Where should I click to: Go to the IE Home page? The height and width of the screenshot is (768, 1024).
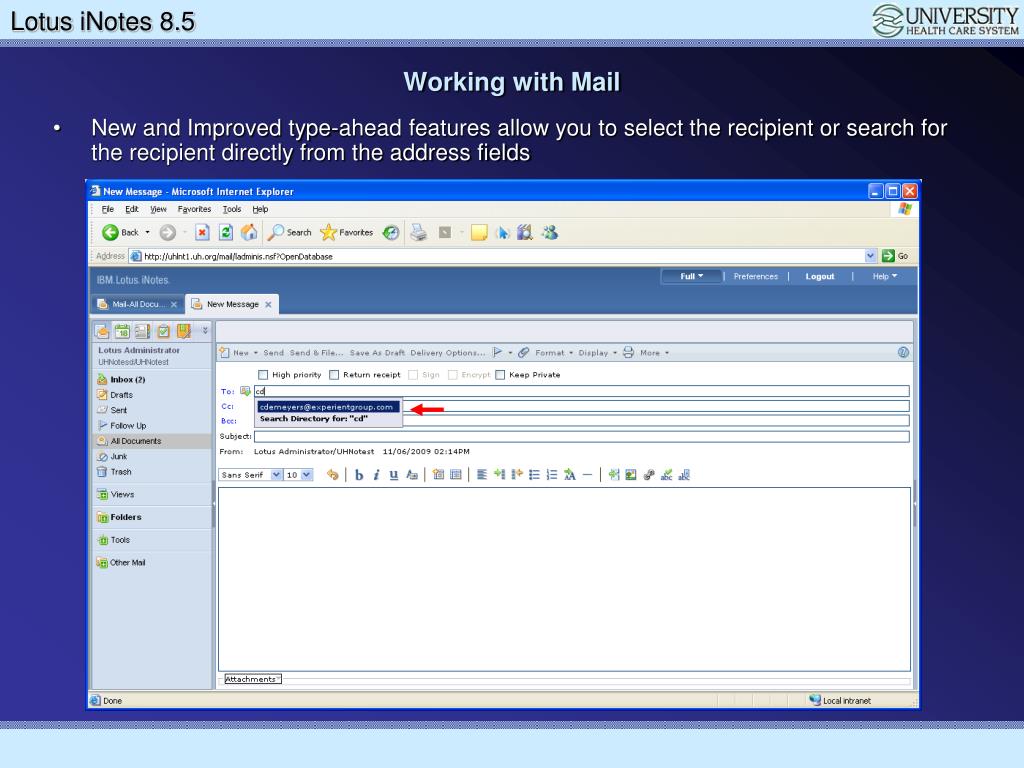pos(249,232)
